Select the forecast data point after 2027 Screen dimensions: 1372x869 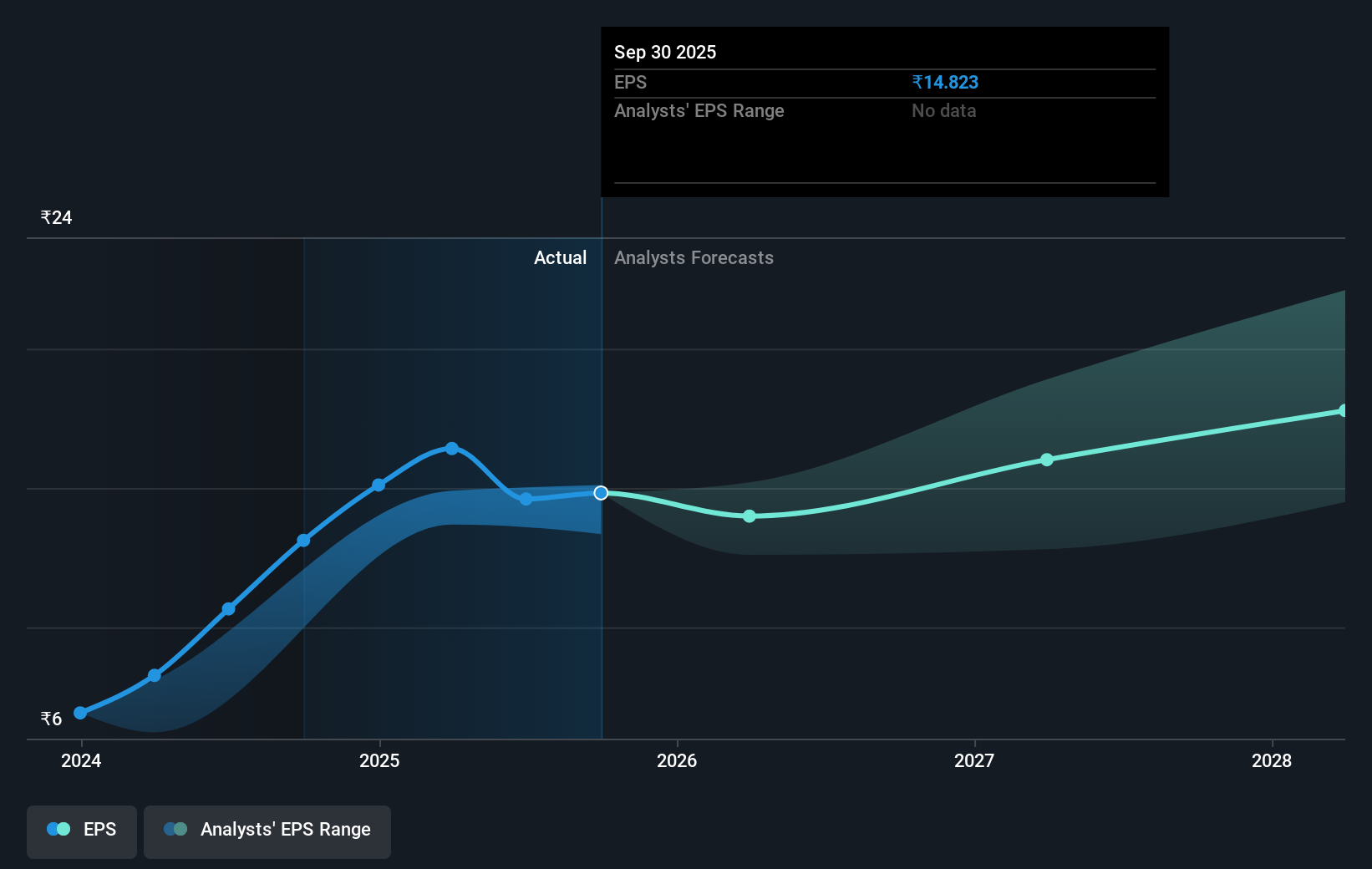pyautogui.click(x=1047, y=460)
